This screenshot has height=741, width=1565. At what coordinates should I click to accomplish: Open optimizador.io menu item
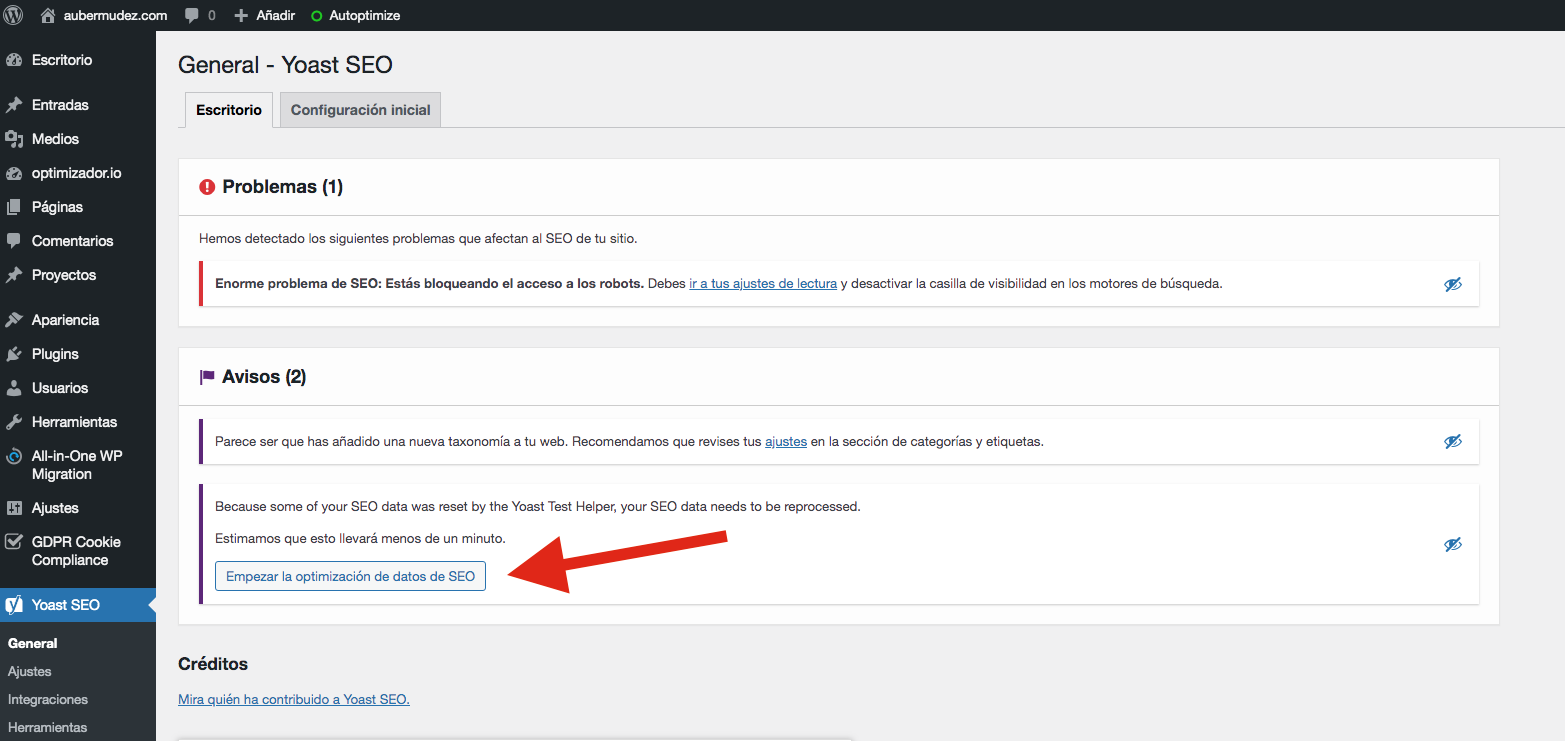tap(78, 173)
